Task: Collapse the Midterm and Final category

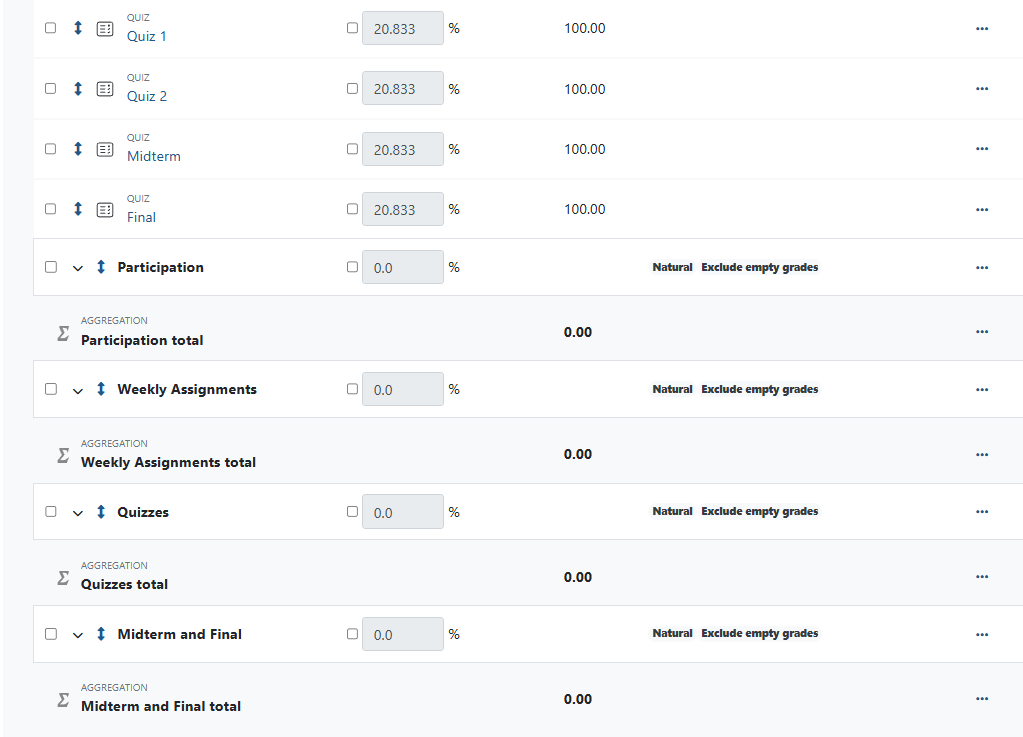Action: (77, 634)
